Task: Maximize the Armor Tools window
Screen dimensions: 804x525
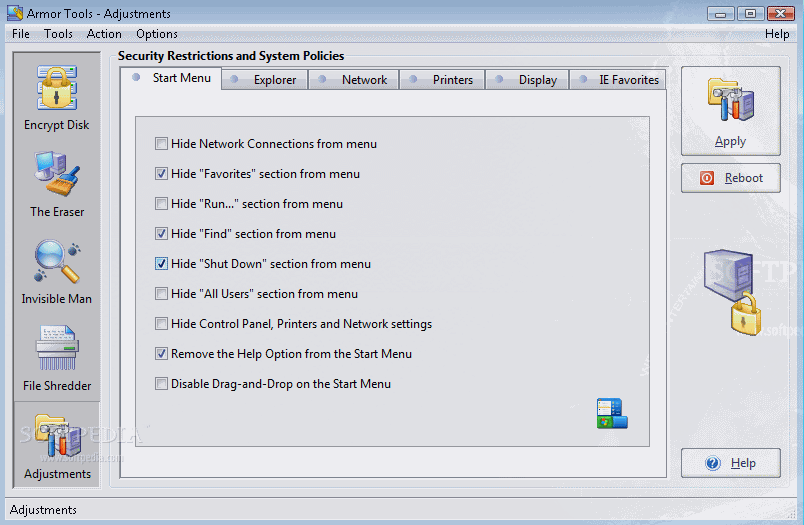Action: (x=750, y=13)
